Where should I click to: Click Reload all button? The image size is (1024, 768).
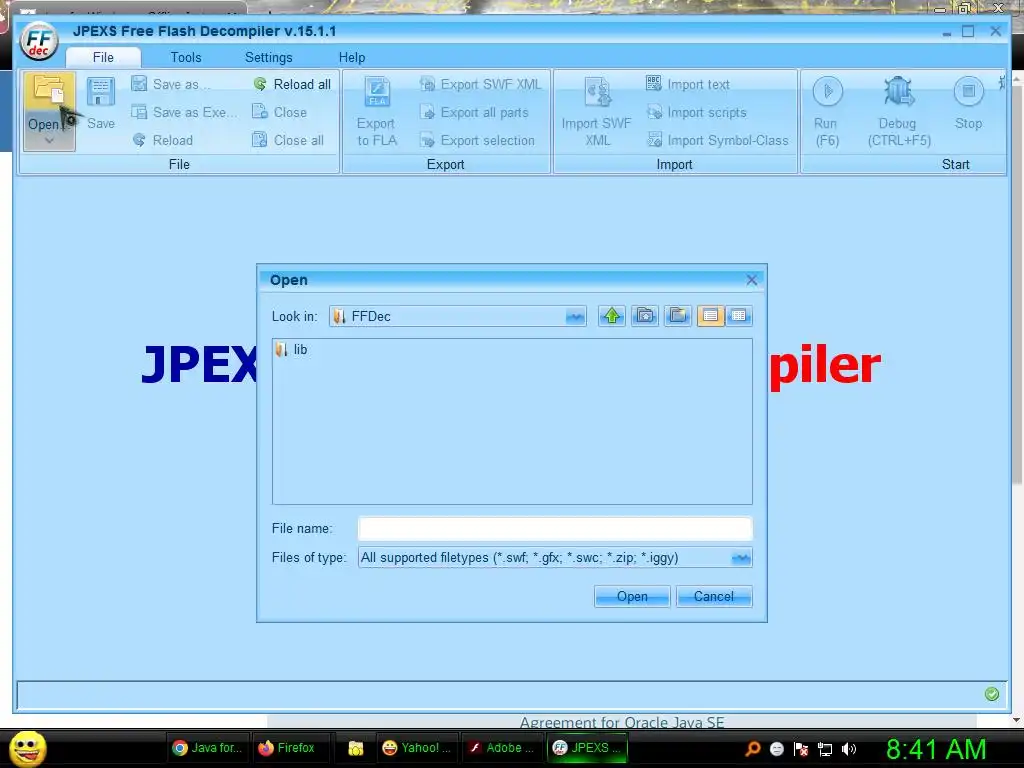tap(293, 84)
